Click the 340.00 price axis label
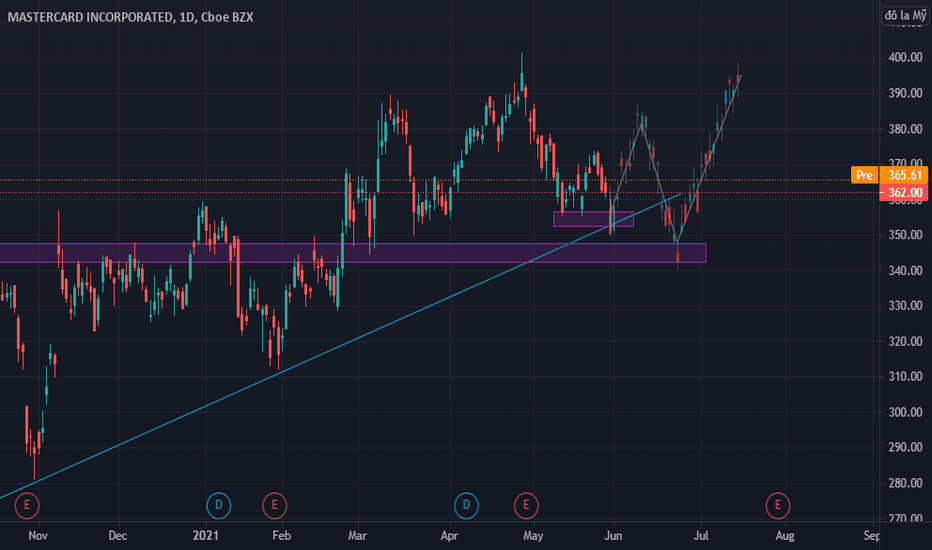 coord(905,271)
